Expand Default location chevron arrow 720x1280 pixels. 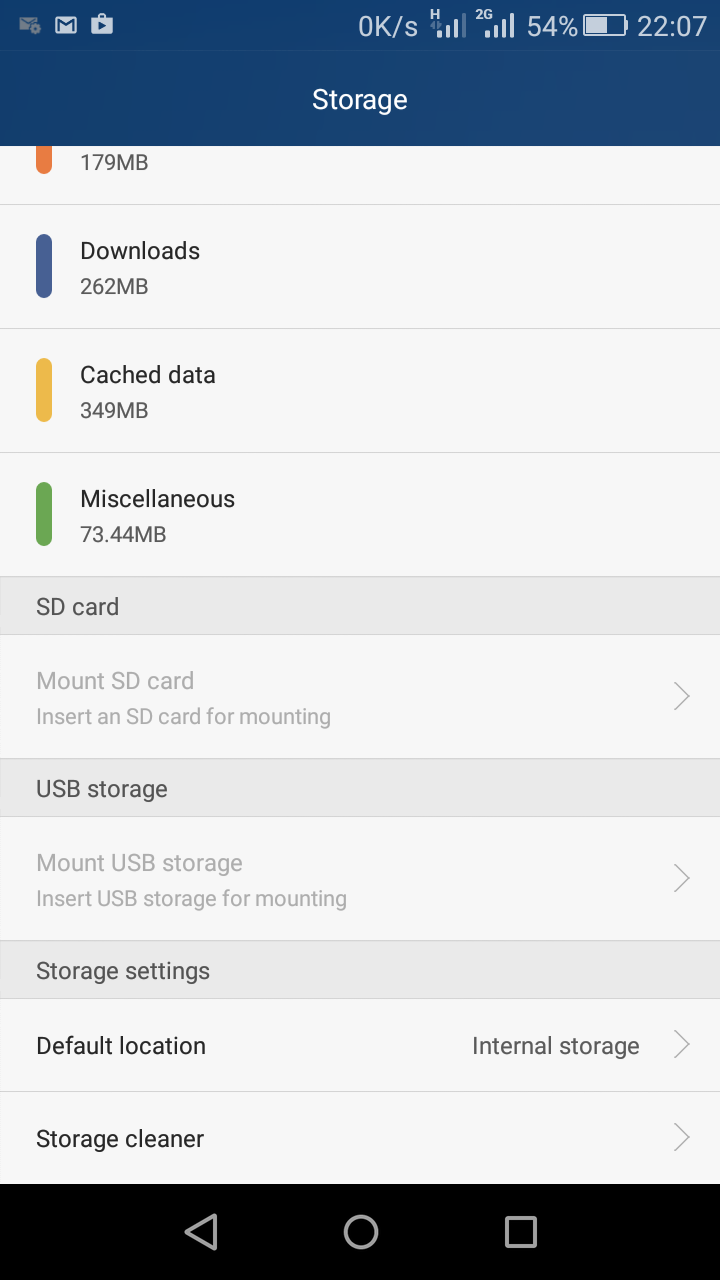682,1045
